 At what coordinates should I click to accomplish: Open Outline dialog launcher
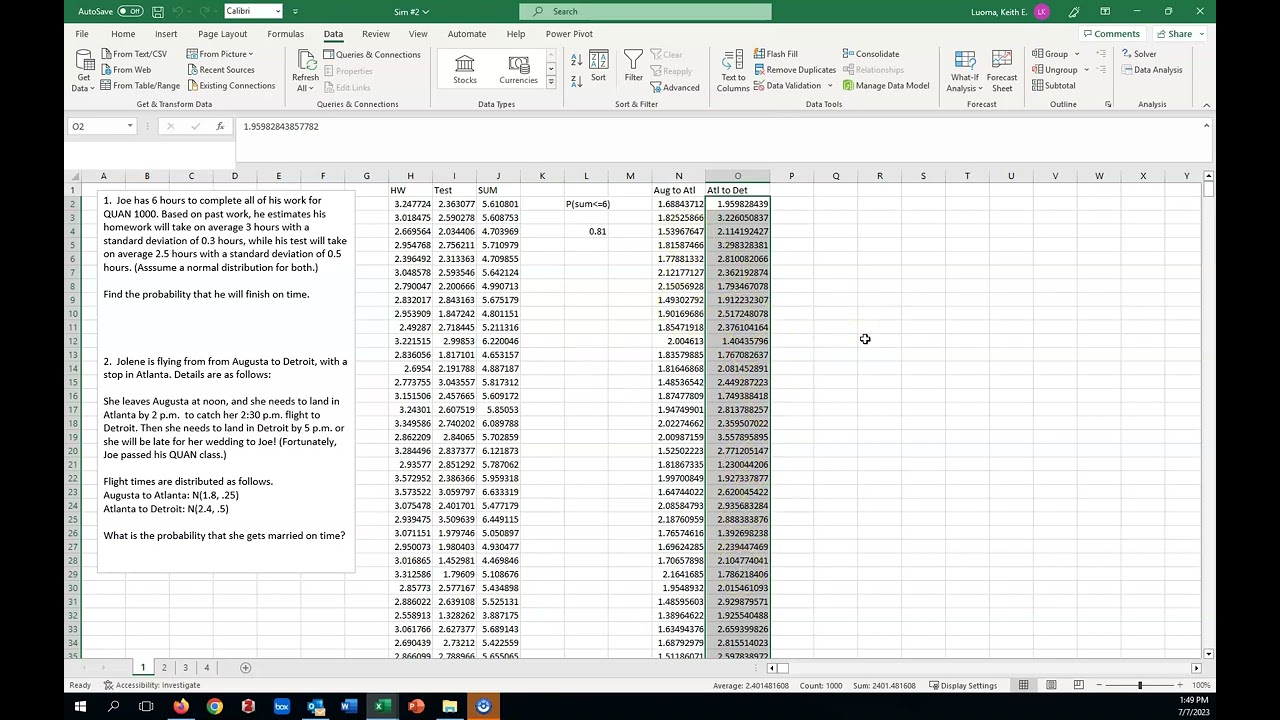1108,104
